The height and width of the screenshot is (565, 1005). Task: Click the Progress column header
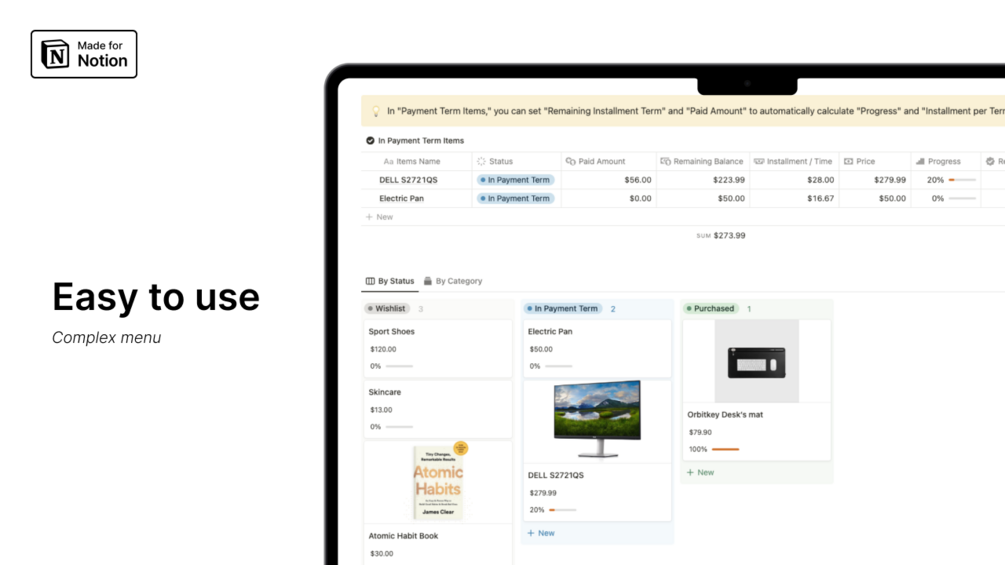(938, 161)
